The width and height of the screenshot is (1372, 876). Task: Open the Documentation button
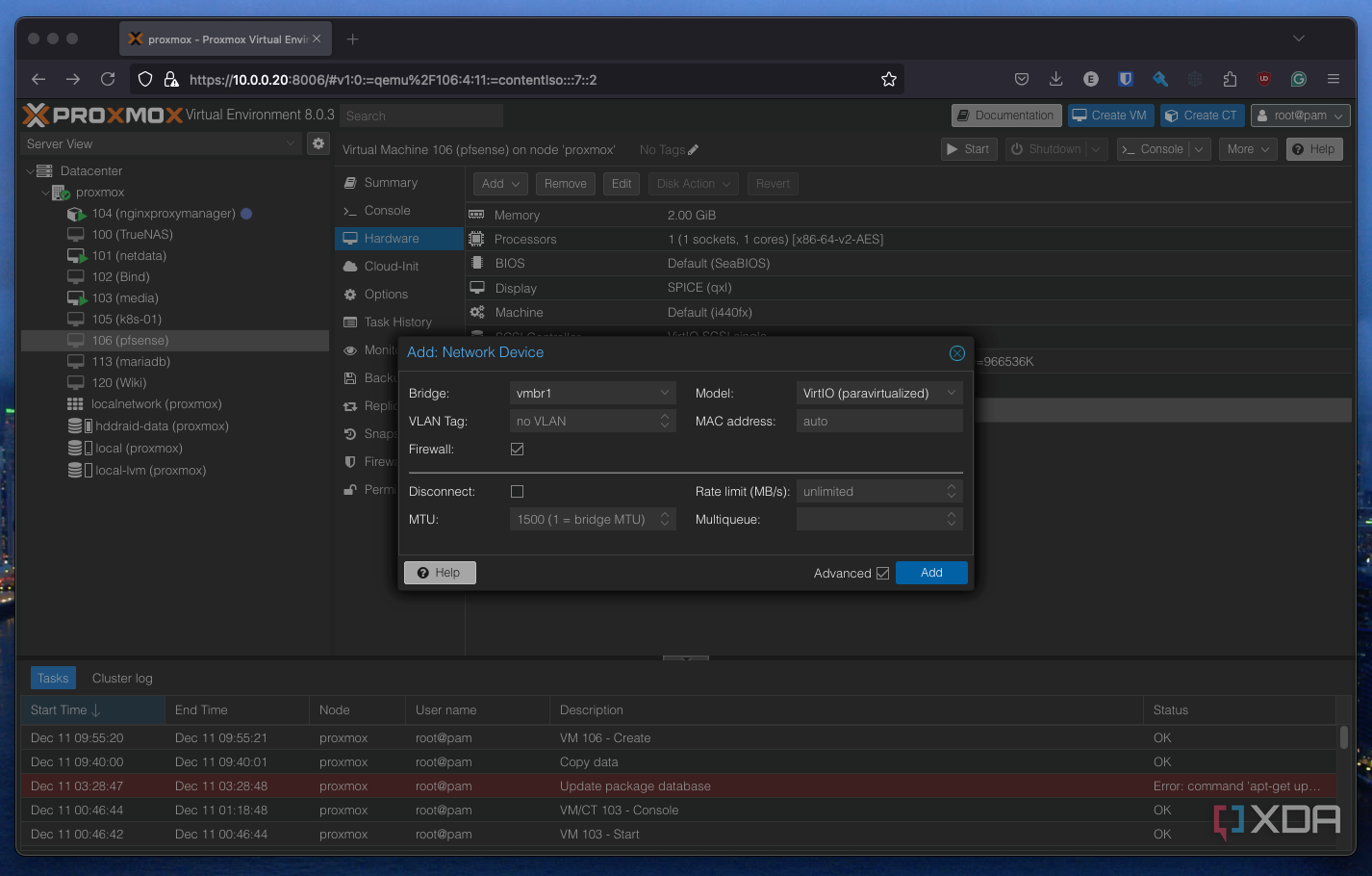pos(1006,116)
